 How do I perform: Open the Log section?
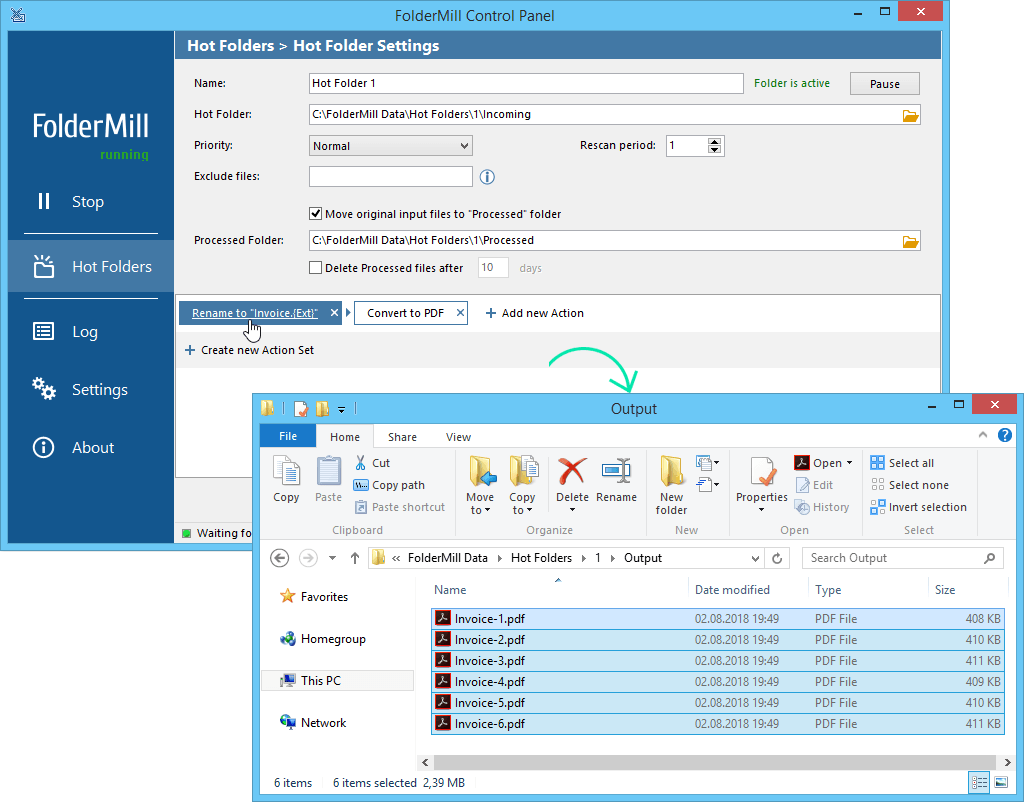click(x=65, y=332)
